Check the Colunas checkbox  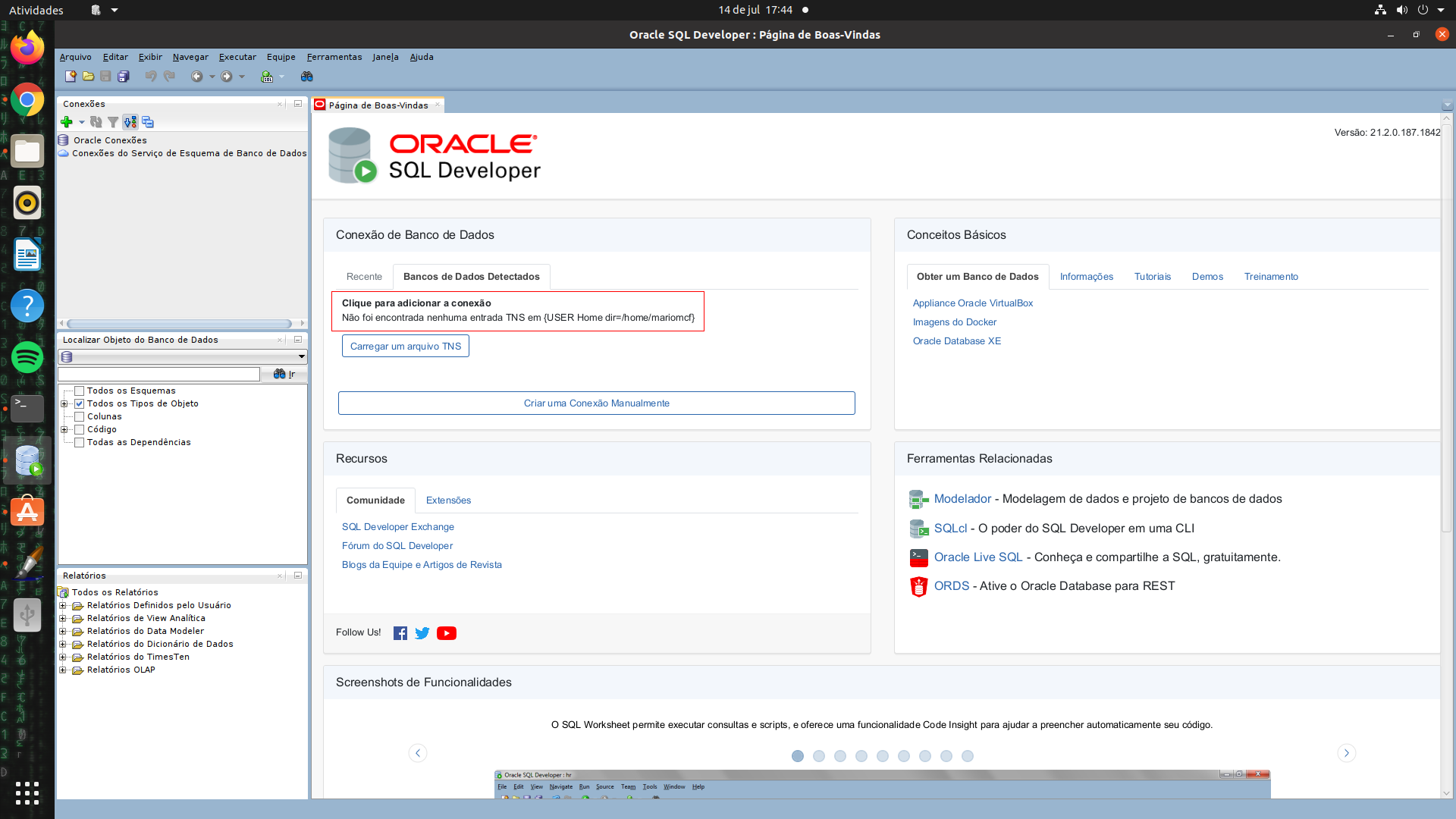79,417
